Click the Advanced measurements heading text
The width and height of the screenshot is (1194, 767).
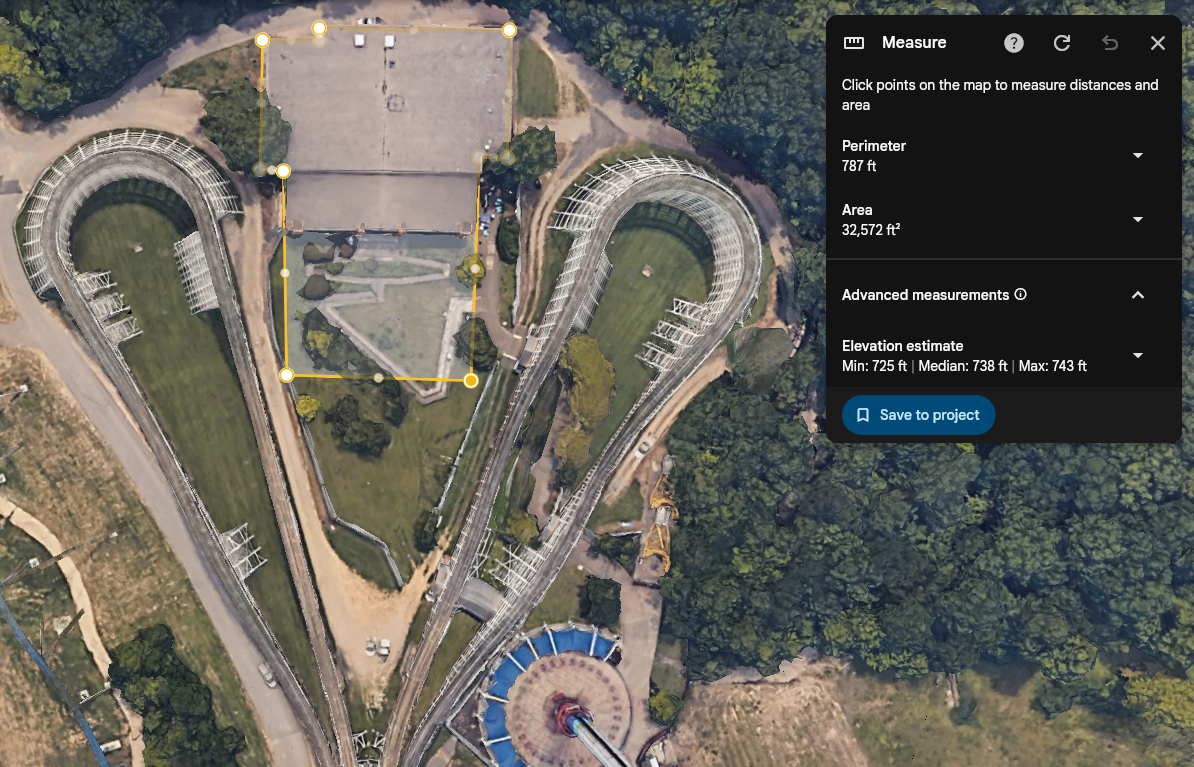tap(925, 295)
